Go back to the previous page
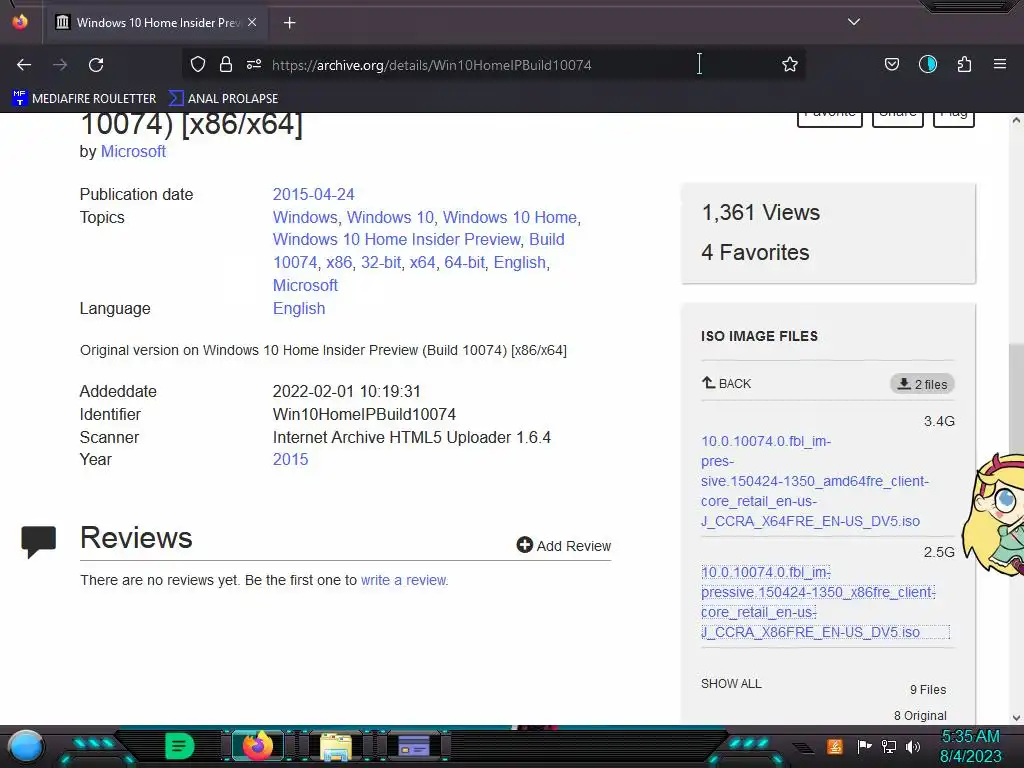This screenshot has width=1024, height=768. coord(24,65)
